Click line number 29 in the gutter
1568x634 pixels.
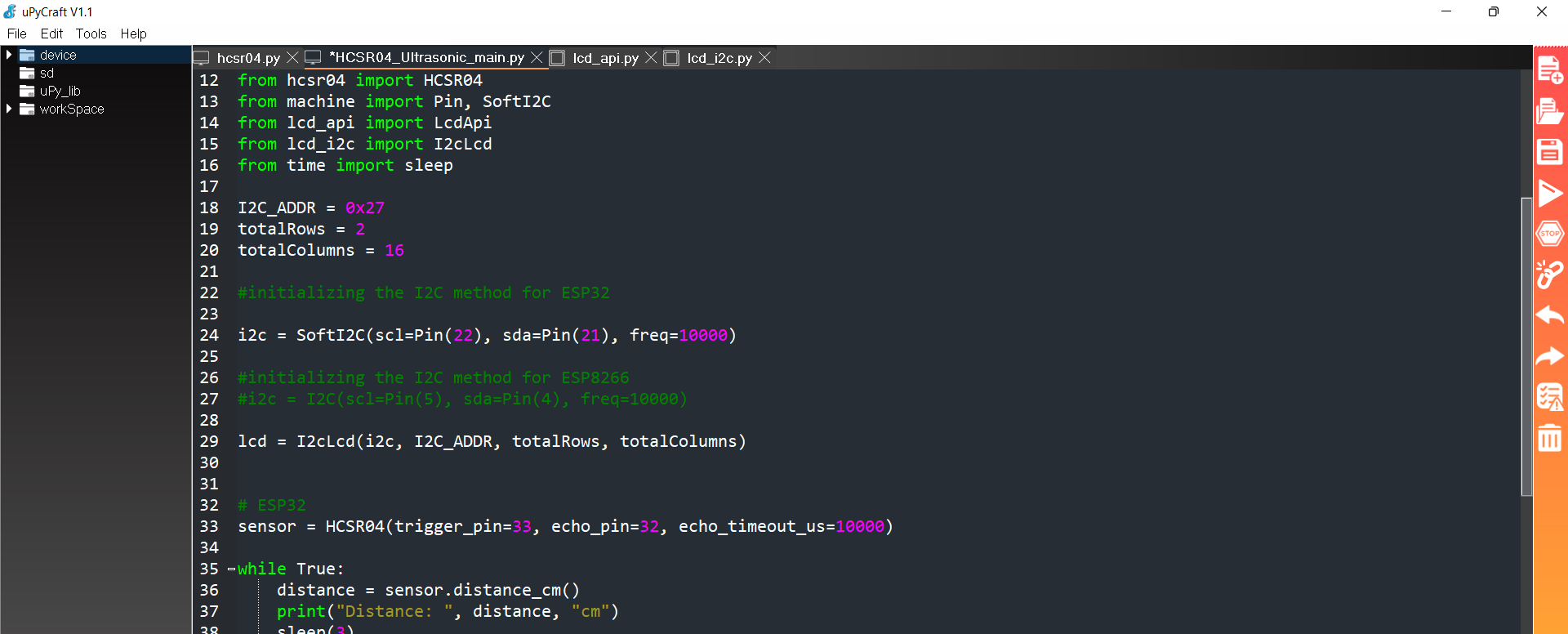pos(209,441)
